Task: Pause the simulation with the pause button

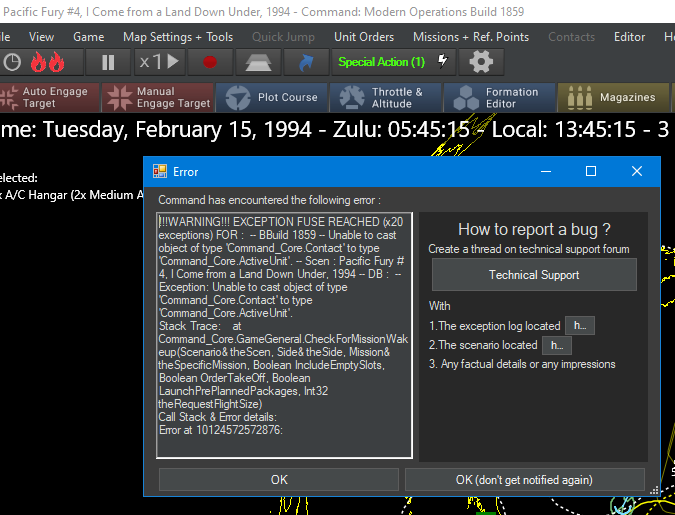Action: click(x=108, y=62)
